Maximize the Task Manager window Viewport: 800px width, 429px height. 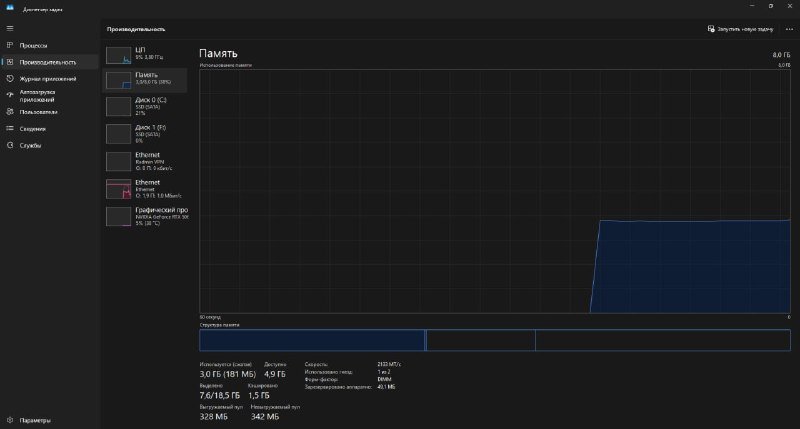pos(770,6)
